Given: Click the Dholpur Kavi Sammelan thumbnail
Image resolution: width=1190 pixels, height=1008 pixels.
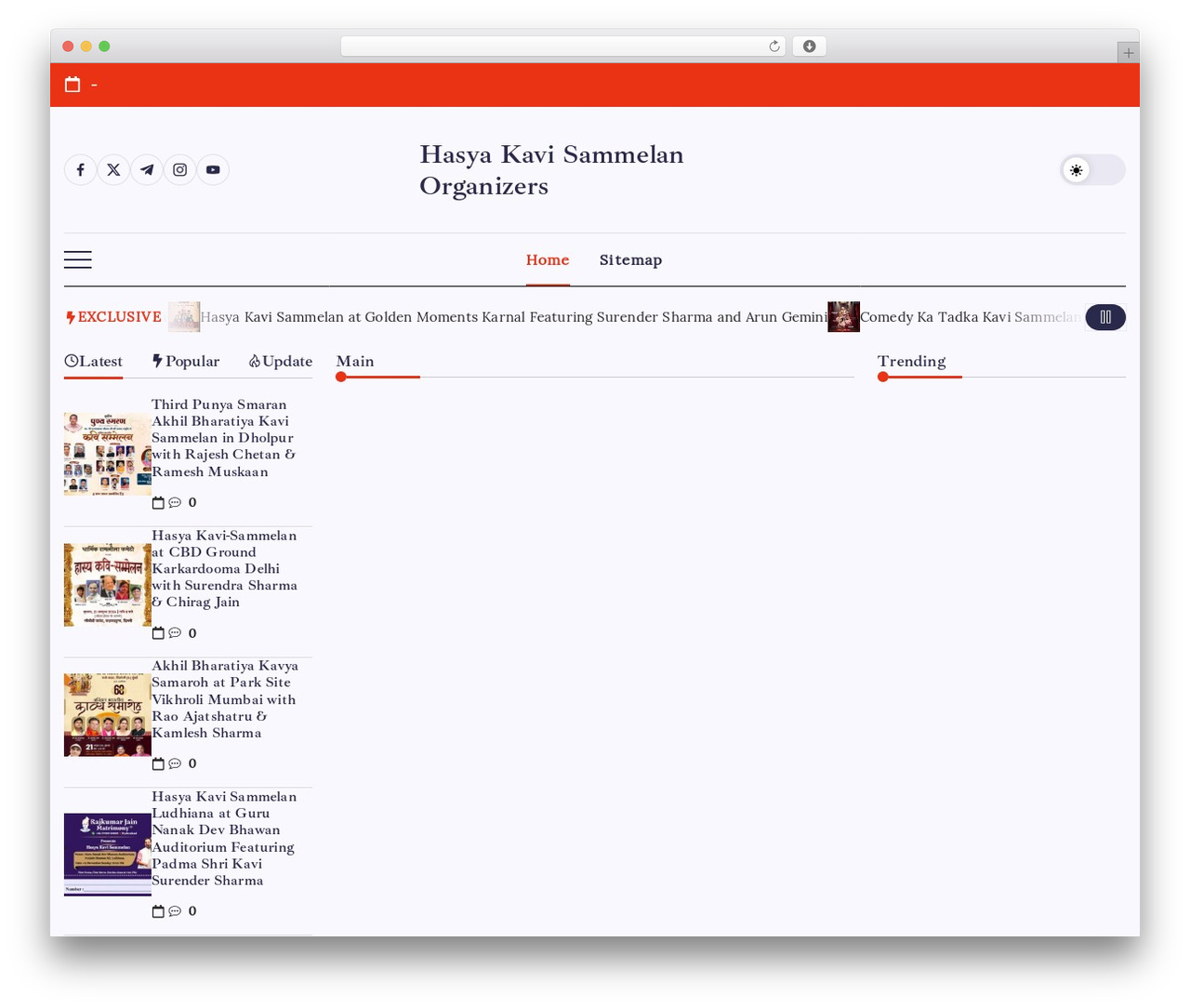Looking at the screenshot, I should tap(108, 454).
